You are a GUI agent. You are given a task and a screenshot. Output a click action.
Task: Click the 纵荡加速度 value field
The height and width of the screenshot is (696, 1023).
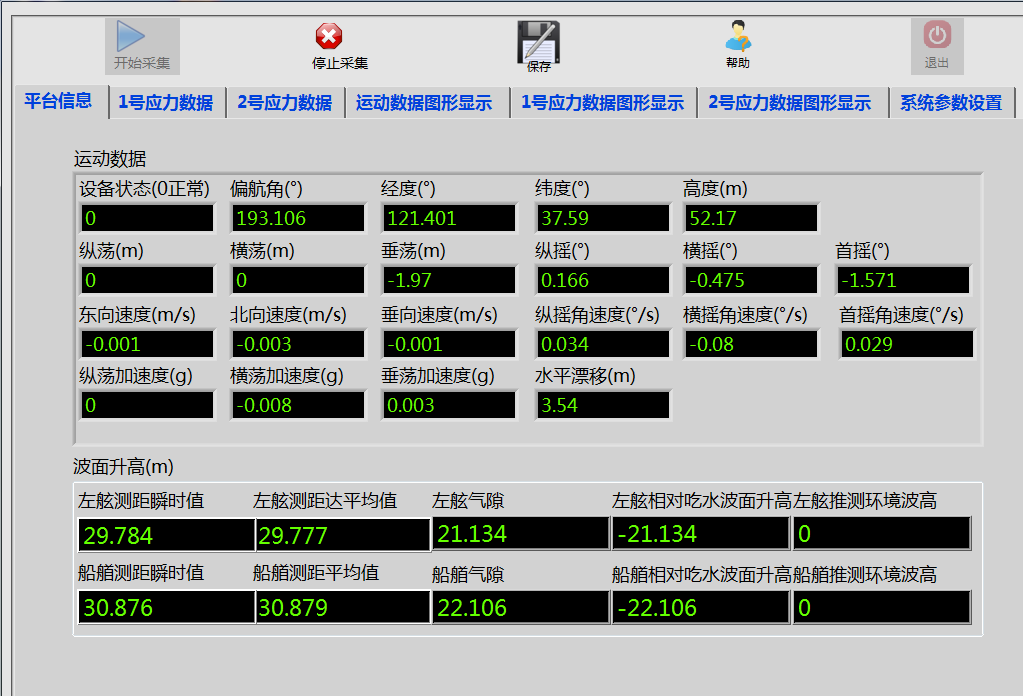(x=147, y=405)
